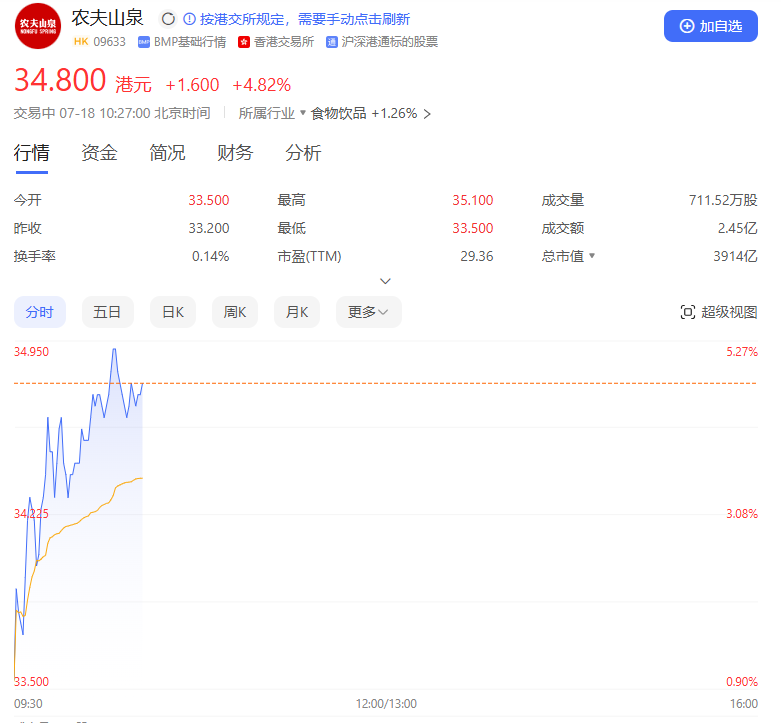781x723 pixels.
Task: Click the chart peak near 34.950
Action: pyautogui.click(x=115, y=350)
